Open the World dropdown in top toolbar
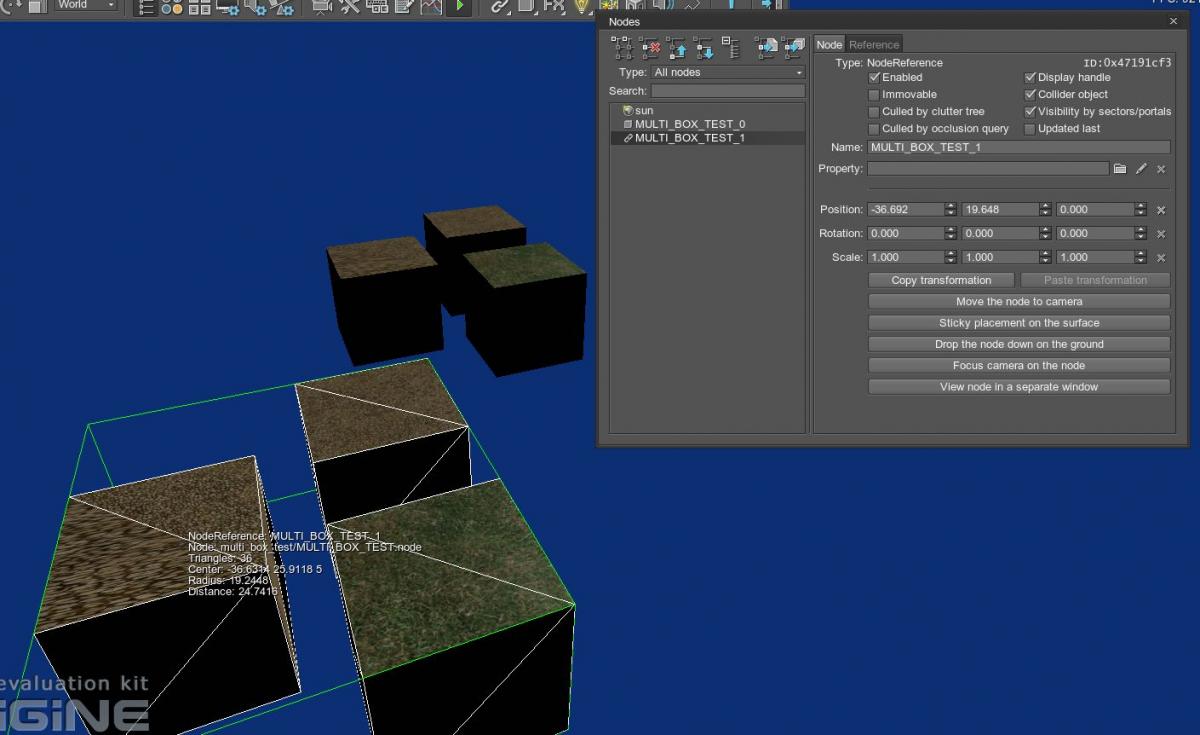Viewport: 1200px width, 735px height. pos(85,5)
